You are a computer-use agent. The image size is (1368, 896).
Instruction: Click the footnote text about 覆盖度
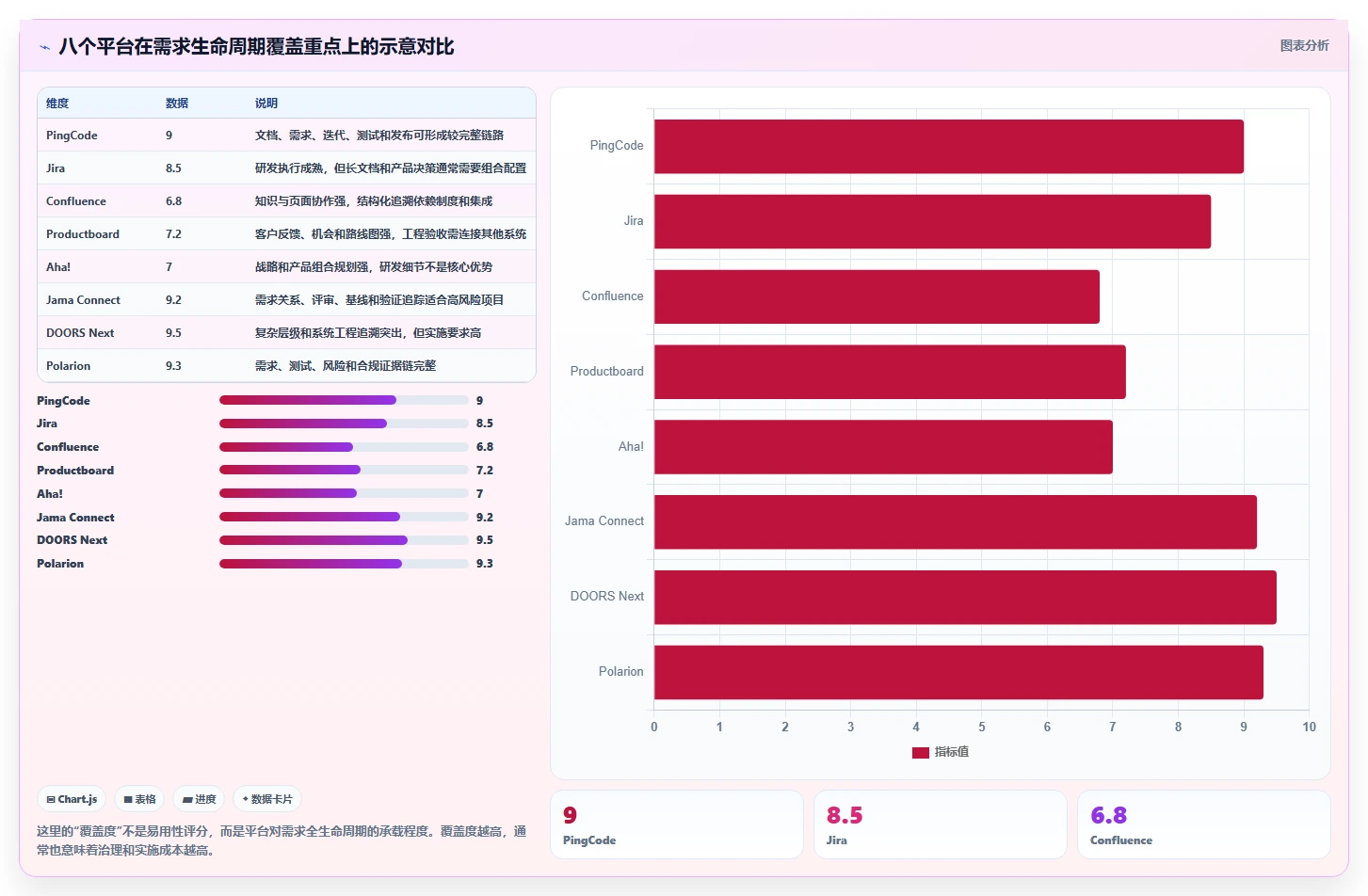(x=282, y=840)
